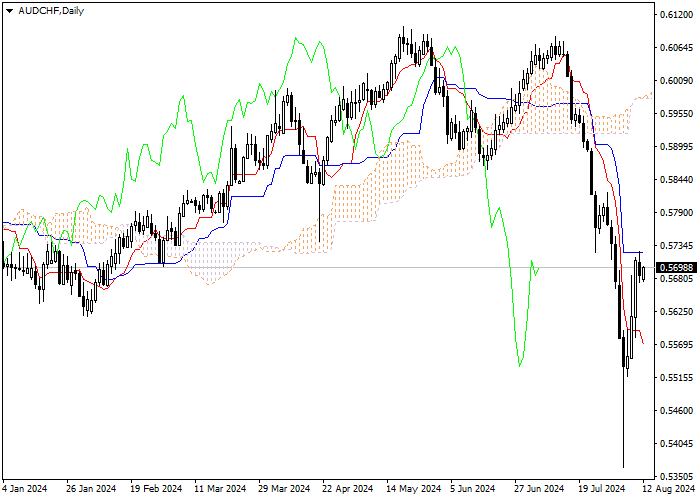Click the 19 Feb 2024 date label

pyautogui.click(x=156, y=489)
